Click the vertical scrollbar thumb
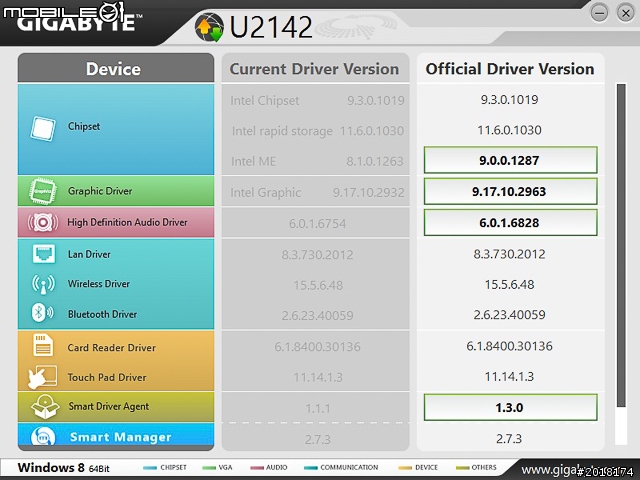The width and height of the screenshot is (640, 480). (x=621, y=245)
